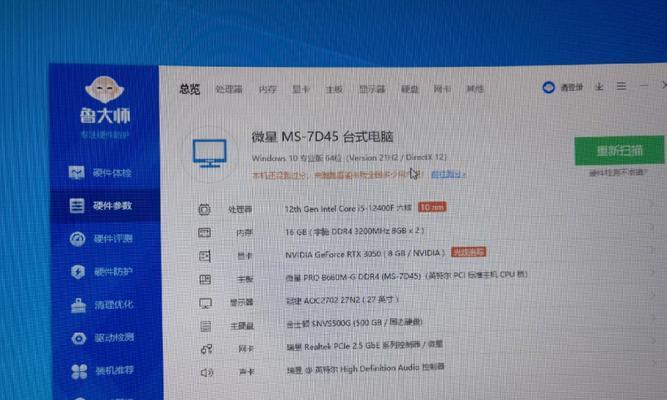Expand the 处理器 row chevron arrow
The height and width of the screenshot is (400, 667).
point(653,205)
